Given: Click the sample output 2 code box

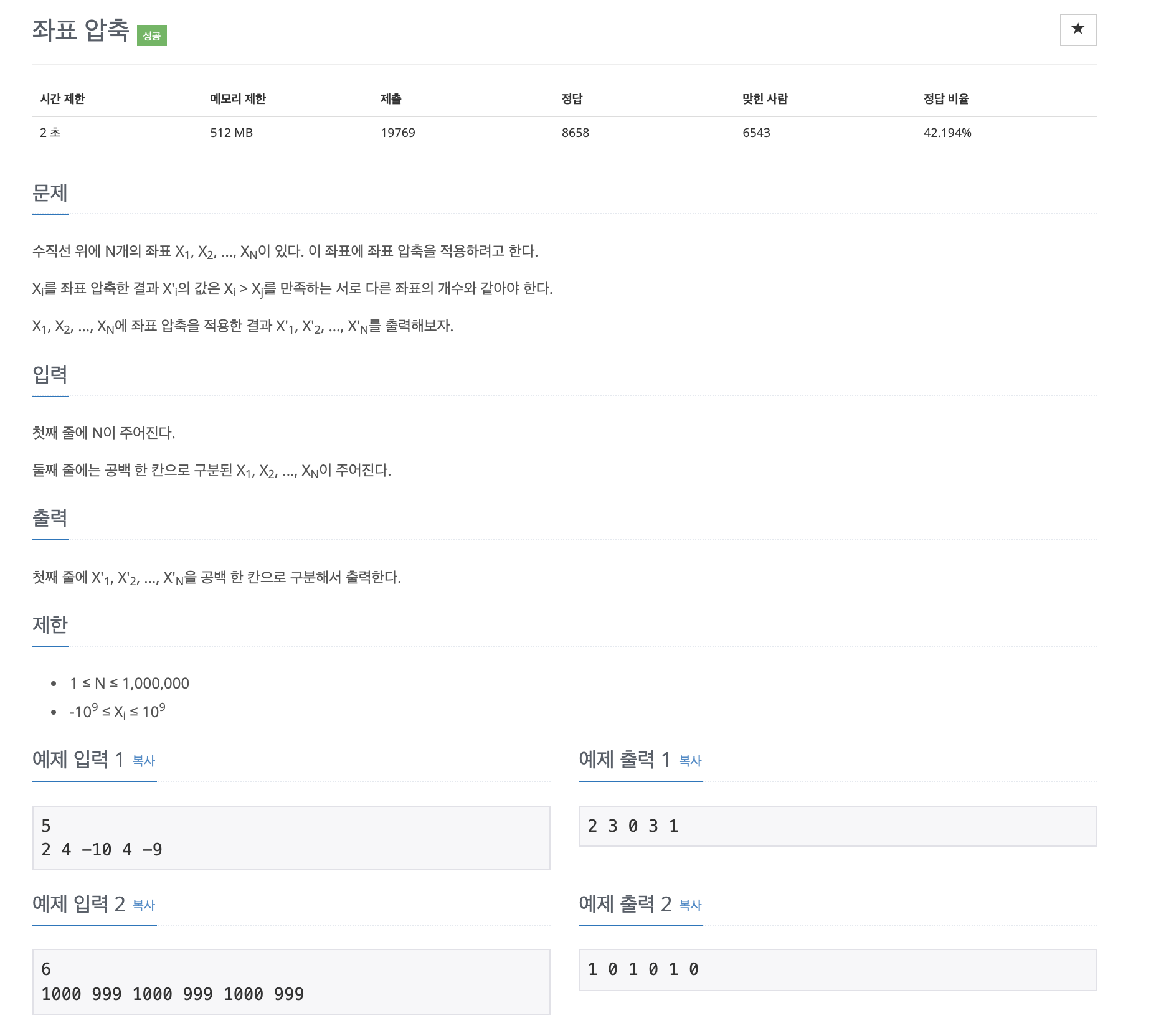Looking at the screenshot, I should point(838,969).
